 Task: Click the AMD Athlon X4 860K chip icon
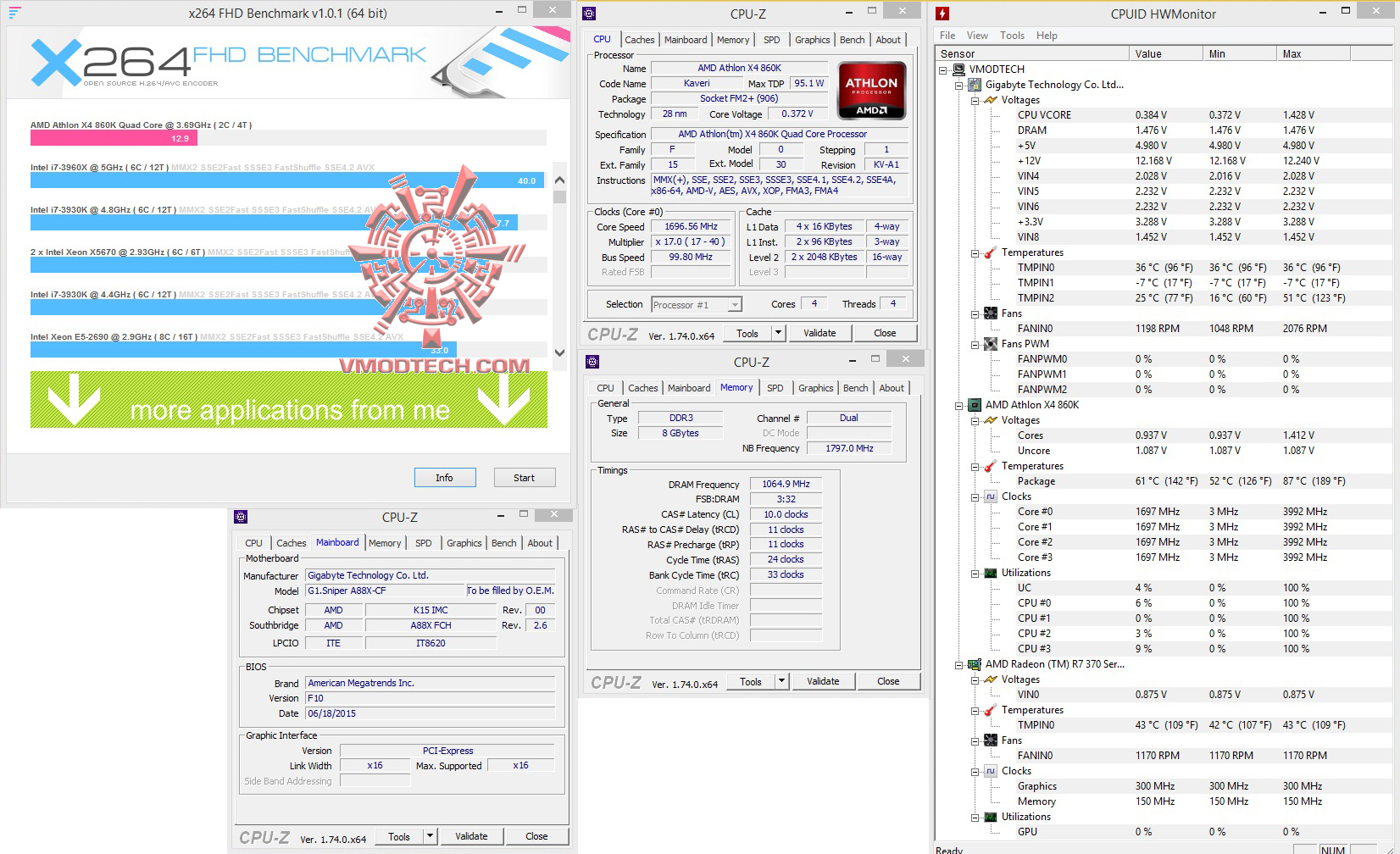(975, 405)
